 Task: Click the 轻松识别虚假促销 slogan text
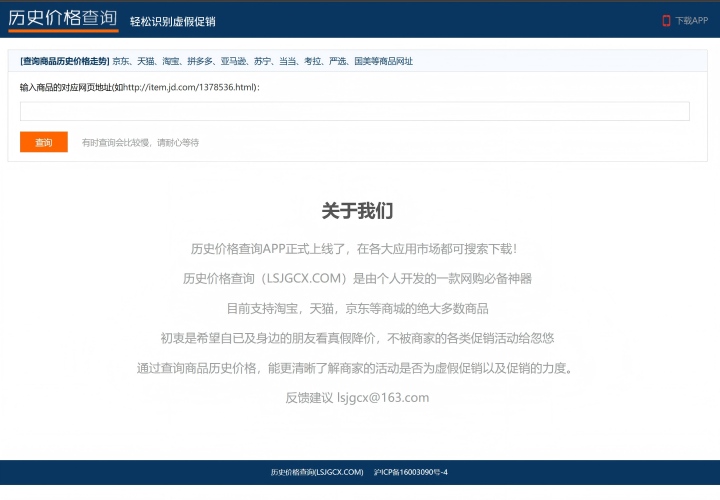[x=173, y=22]
